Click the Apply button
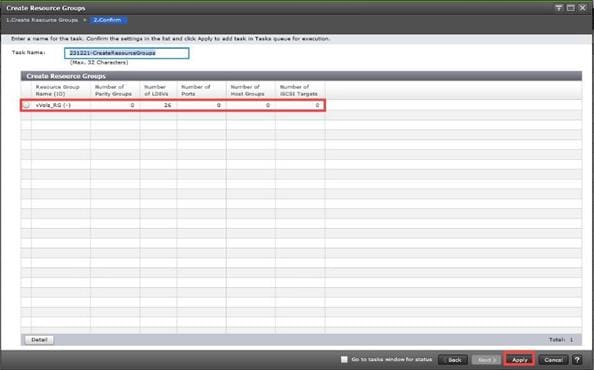594x370 pixels. [519, 360]
